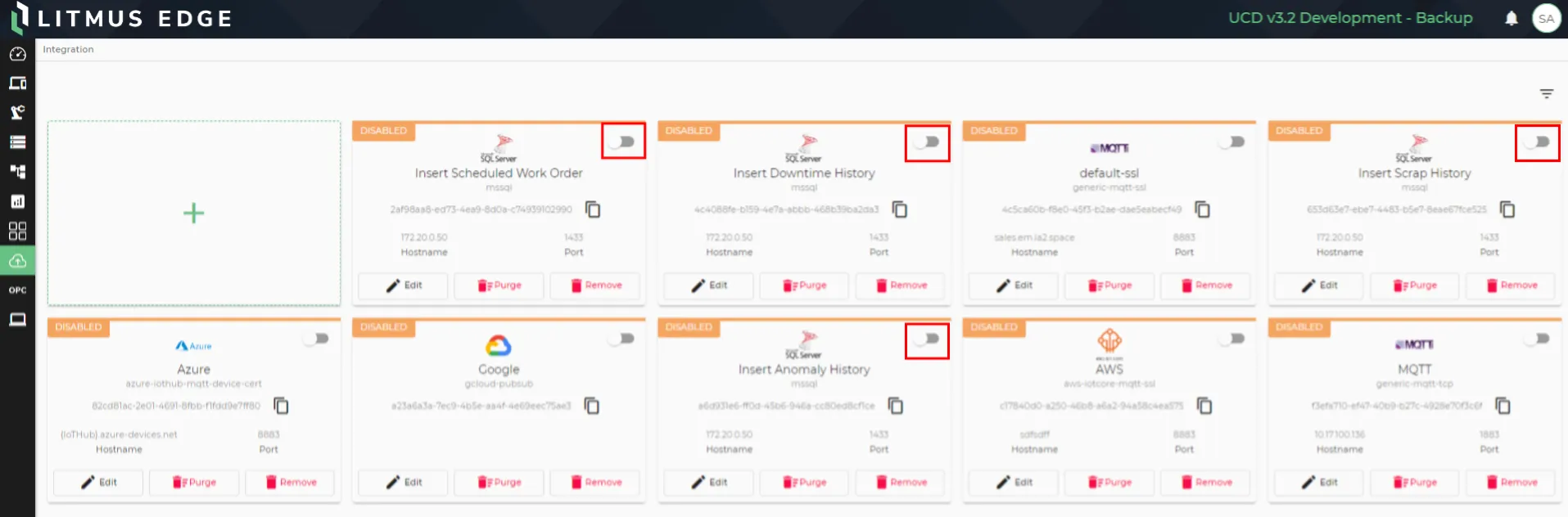
Task: Edit the Insert Scrap History connector
Action: pos(1319,285)
